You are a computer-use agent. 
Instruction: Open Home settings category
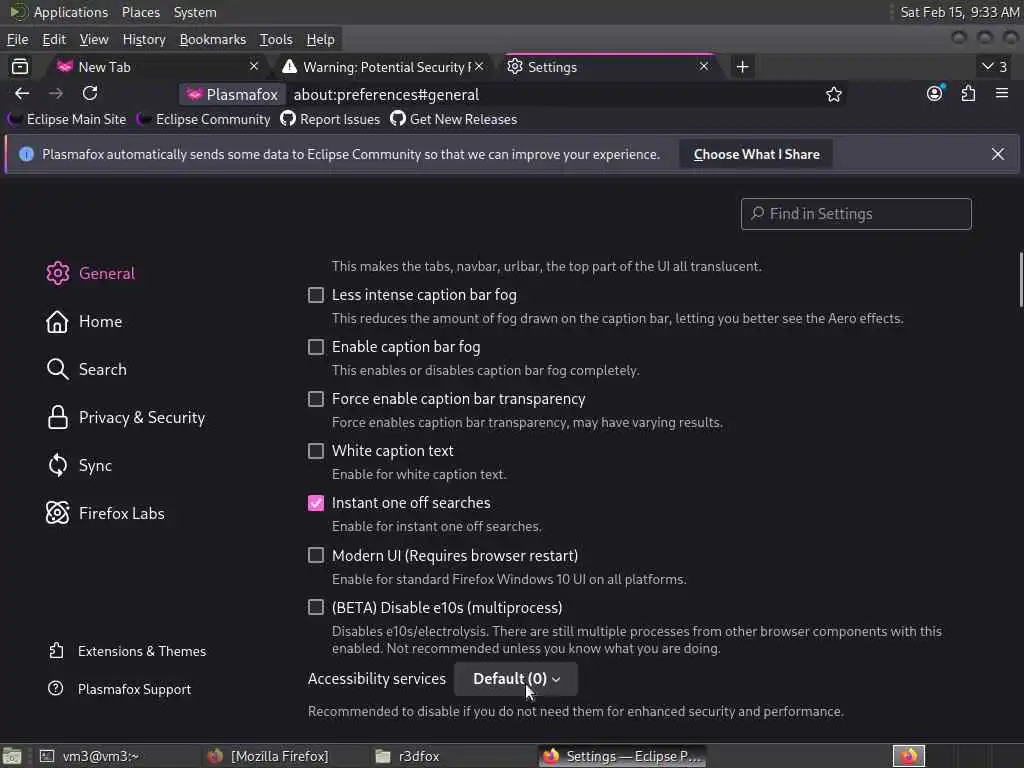pyautogui.click(x=84, y=321)
